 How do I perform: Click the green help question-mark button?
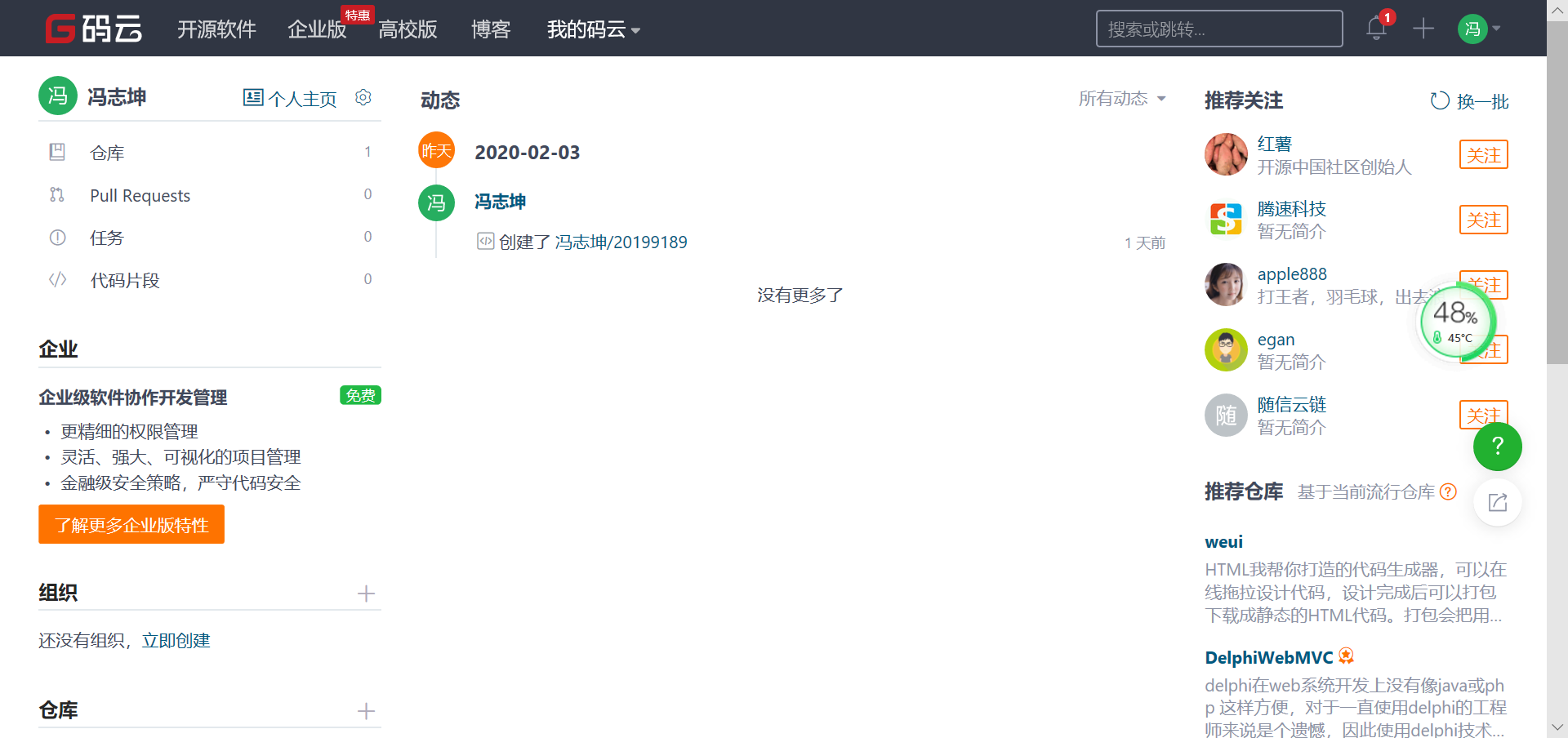(x=1498, y=447)
